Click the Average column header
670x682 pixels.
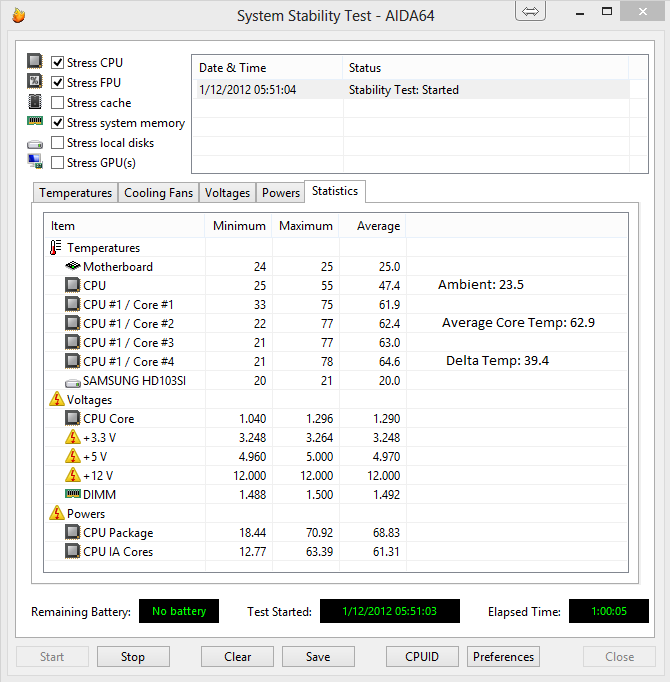(373, 226)
